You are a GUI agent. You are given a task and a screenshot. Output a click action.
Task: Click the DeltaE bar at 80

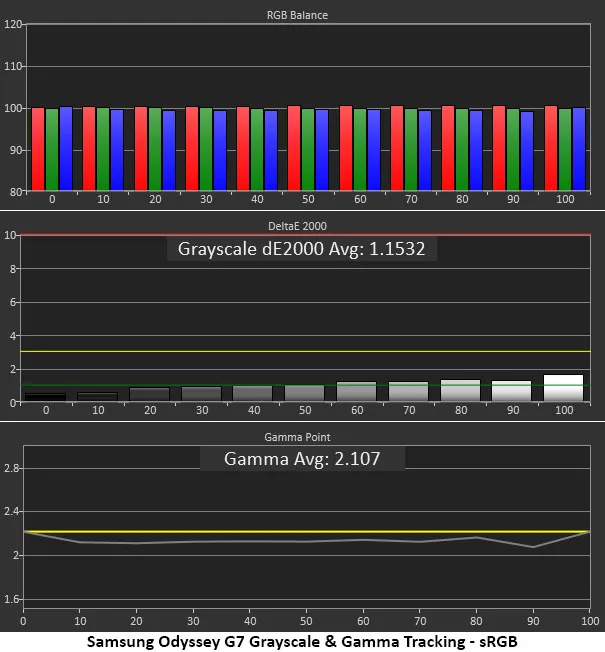pyautogui.click(x=460, y=391)
